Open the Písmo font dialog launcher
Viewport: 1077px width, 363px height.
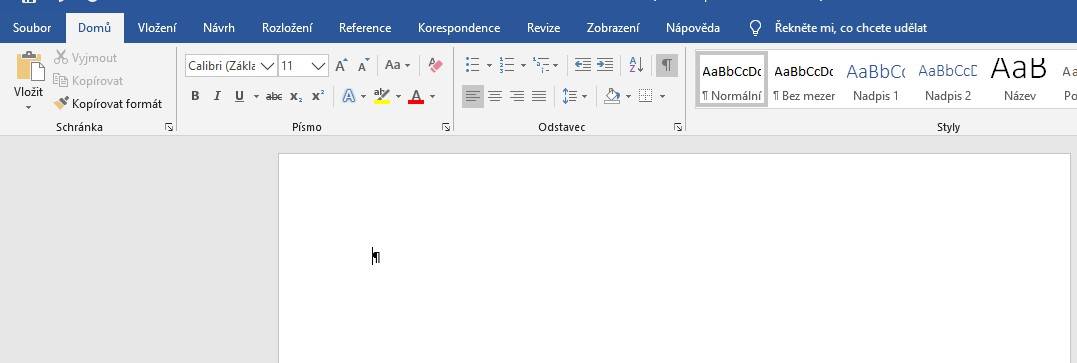pyautogui.click(x=446, y=127)
